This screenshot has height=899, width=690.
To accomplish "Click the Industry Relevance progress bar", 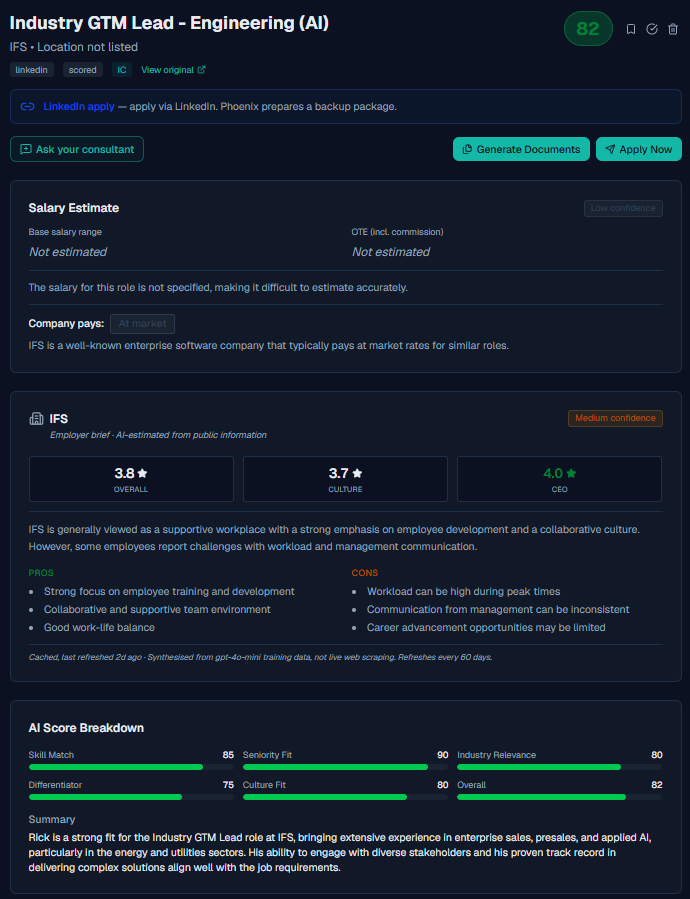I will pyautogui.click(x=559, y=767).
